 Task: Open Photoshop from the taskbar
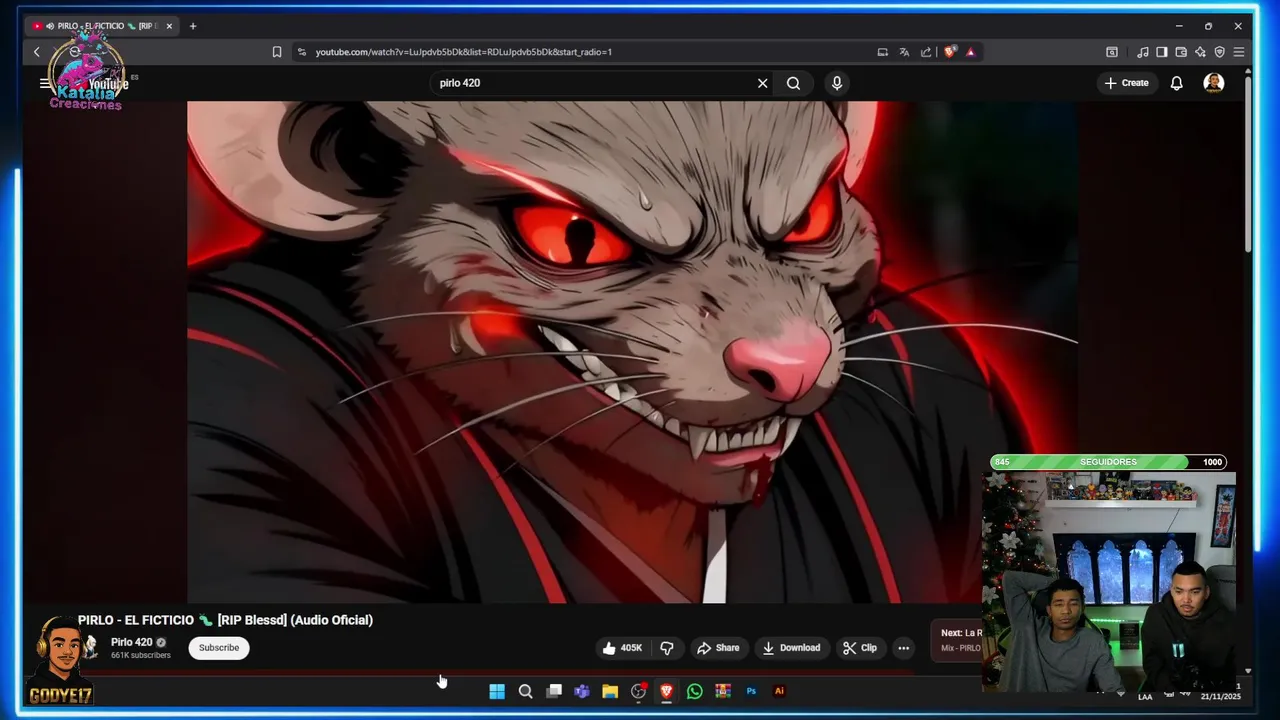[751, 691]
